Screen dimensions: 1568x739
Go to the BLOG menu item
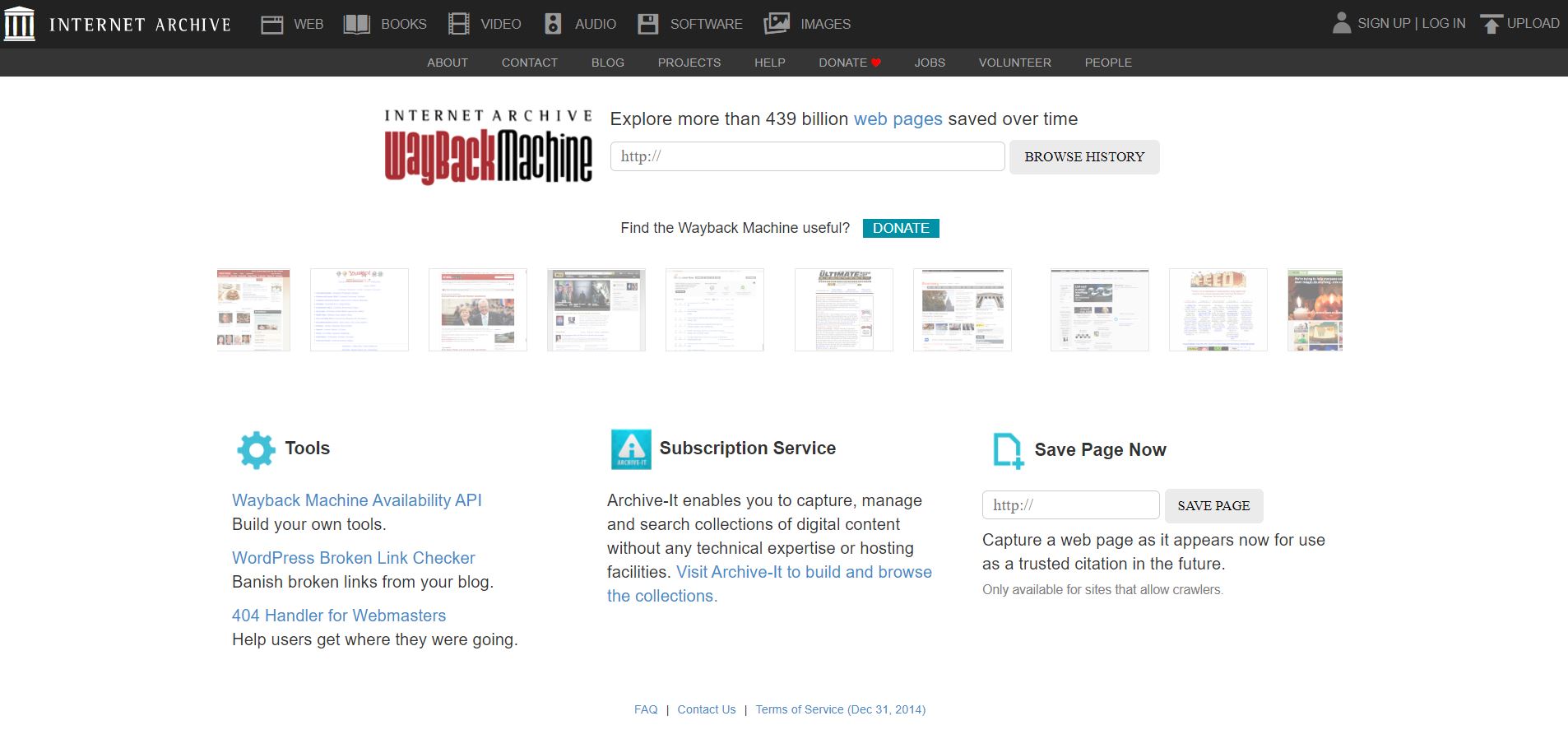[x=608, y=63]
